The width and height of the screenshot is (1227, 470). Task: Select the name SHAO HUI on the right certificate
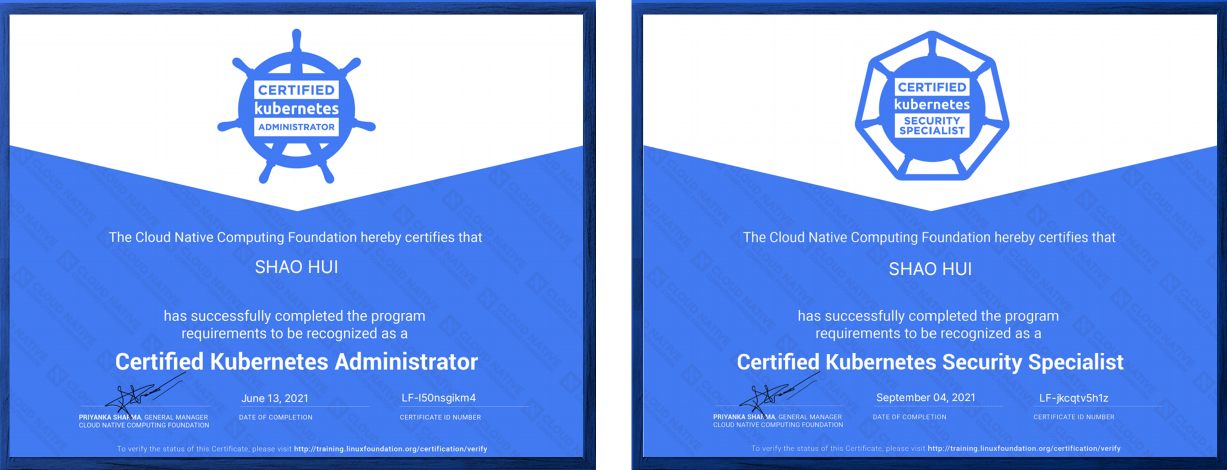pos(930,269)
